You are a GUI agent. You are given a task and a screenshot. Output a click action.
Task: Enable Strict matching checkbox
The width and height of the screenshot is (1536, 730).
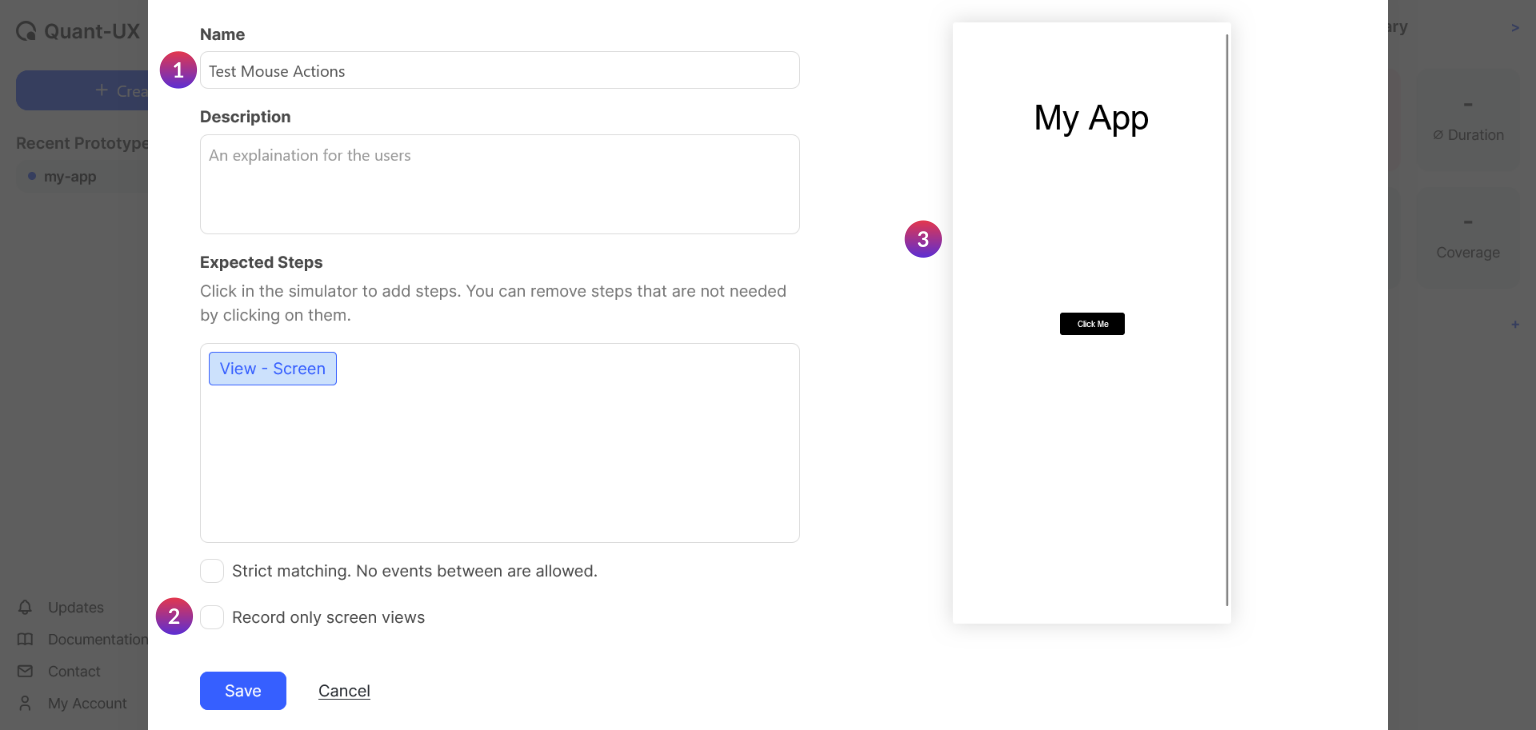tap(212, 571)
